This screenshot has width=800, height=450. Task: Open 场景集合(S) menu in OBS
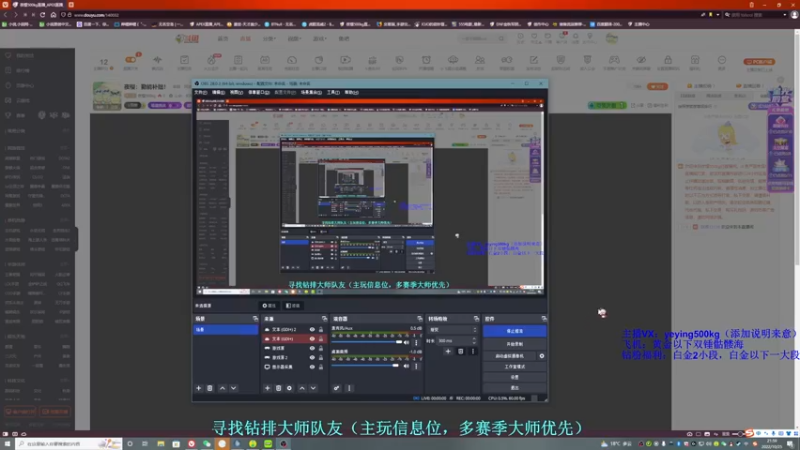click(x=311, y=92)
